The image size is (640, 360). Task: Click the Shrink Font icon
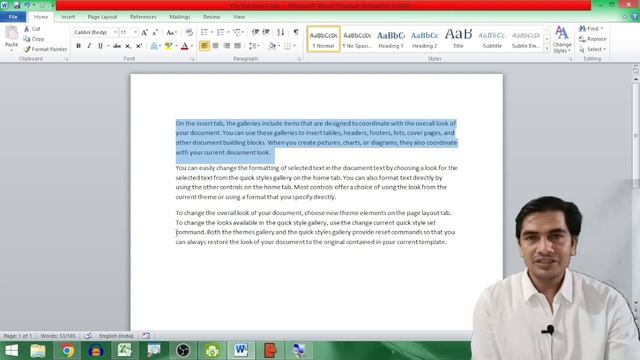[155, 32]
